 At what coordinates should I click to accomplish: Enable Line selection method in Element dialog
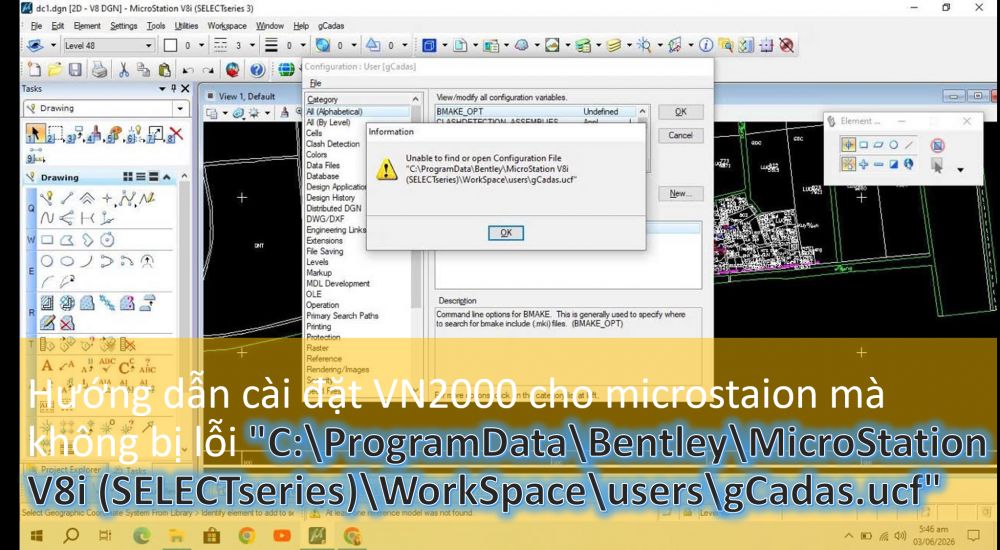(x=909, y=145)
